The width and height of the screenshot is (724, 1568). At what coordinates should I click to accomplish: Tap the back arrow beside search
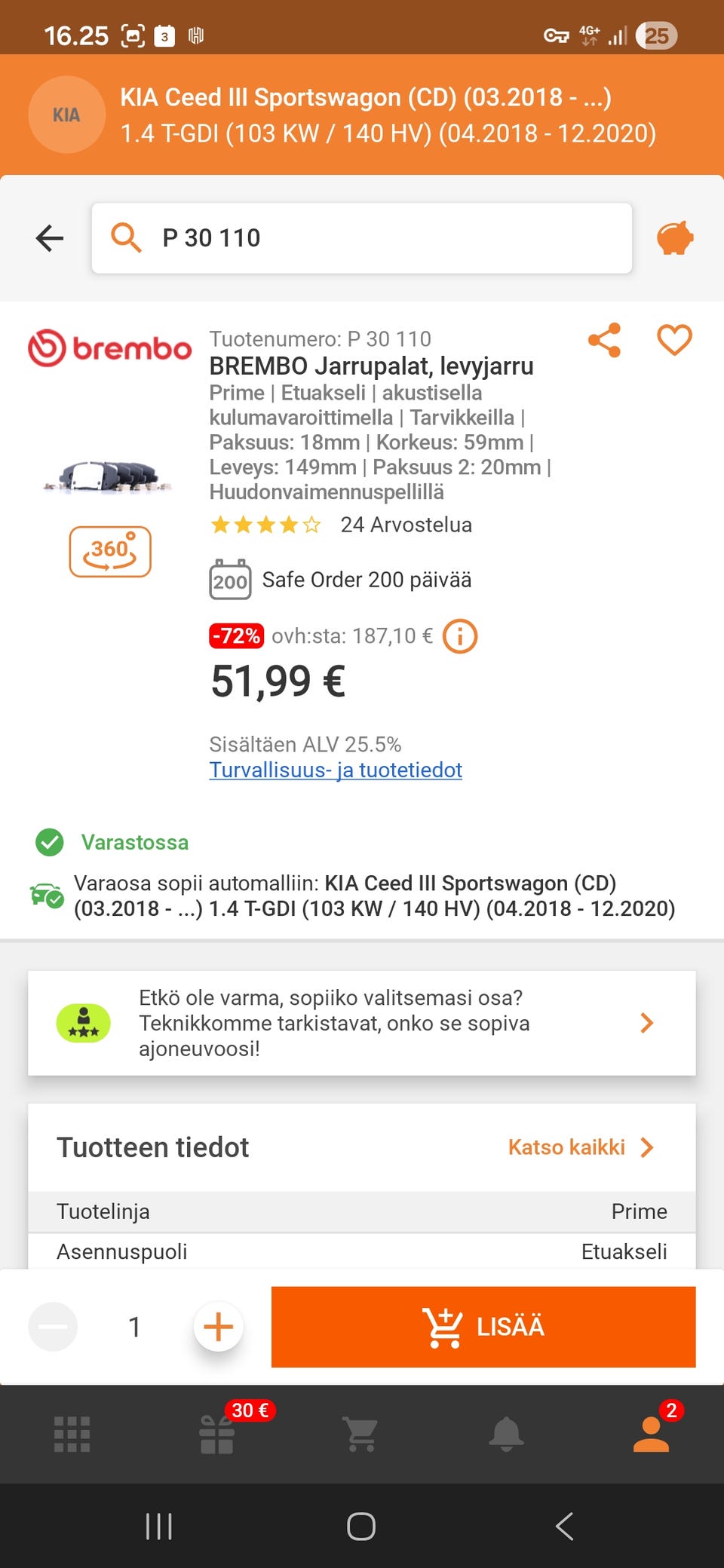(x=50, y=238)
